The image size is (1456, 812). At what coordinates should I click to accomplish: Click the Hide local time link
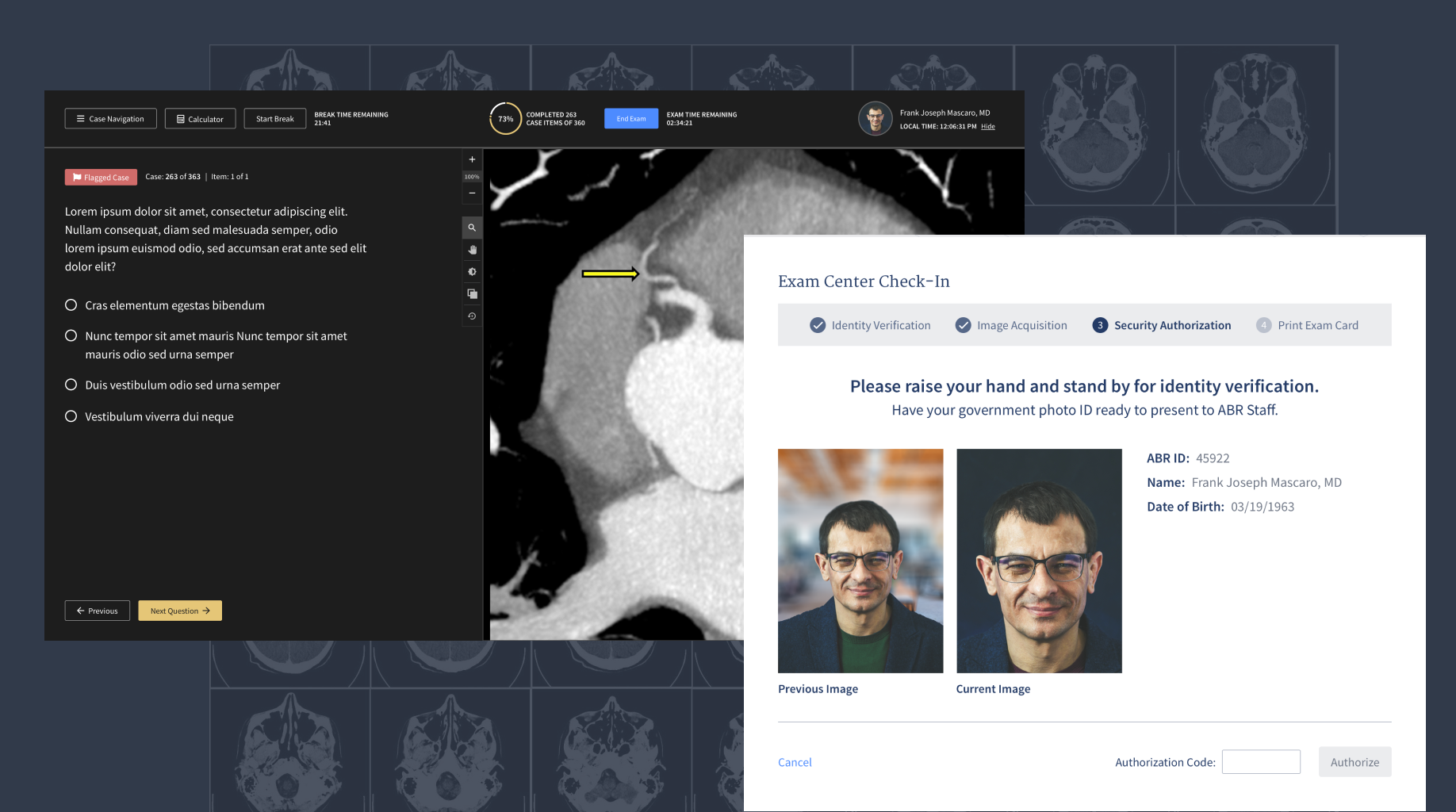coord(987,127)
